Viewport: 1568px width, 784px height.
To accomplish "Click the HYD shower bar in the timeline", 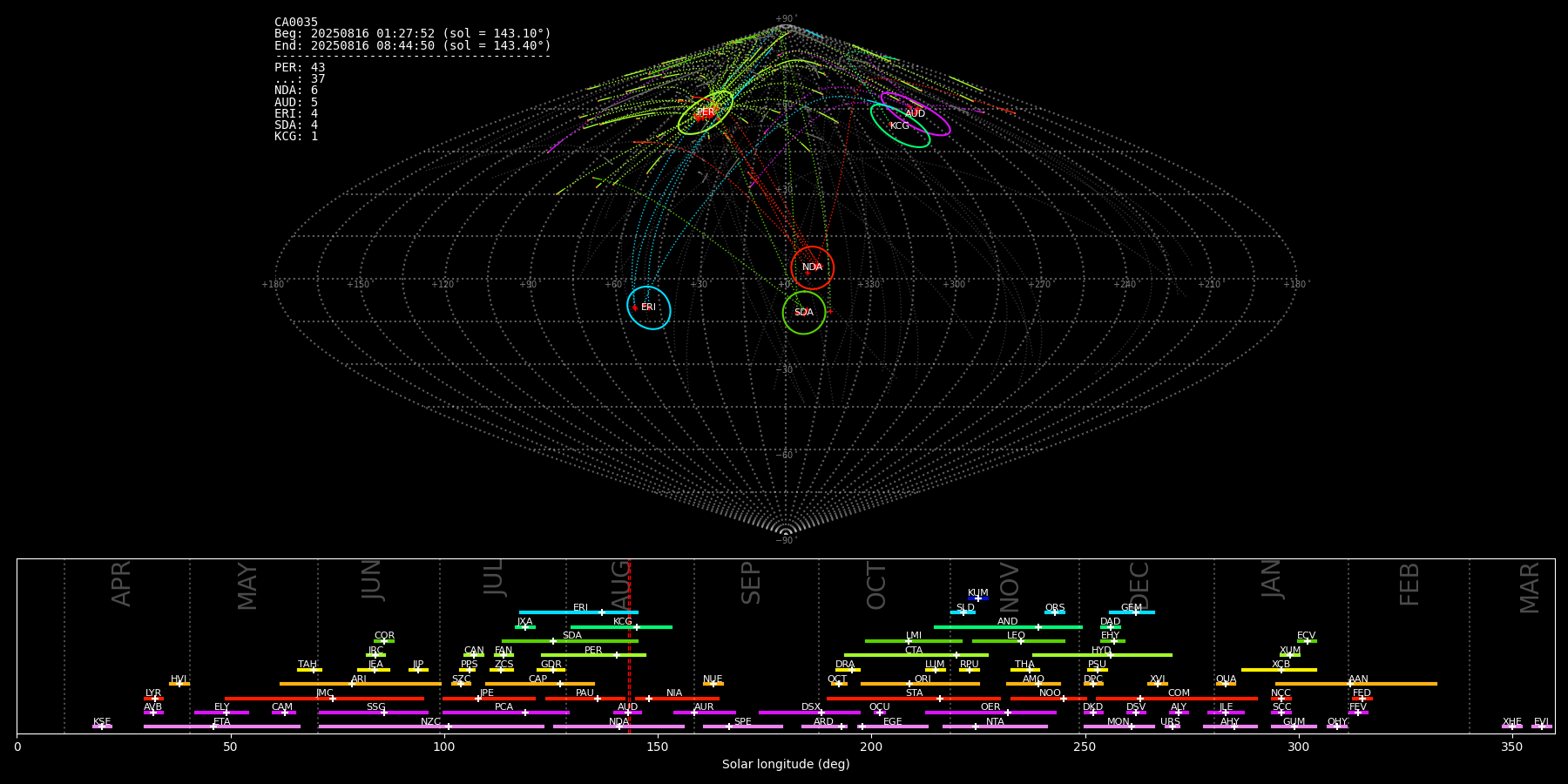I will (x=1102, y=655).
